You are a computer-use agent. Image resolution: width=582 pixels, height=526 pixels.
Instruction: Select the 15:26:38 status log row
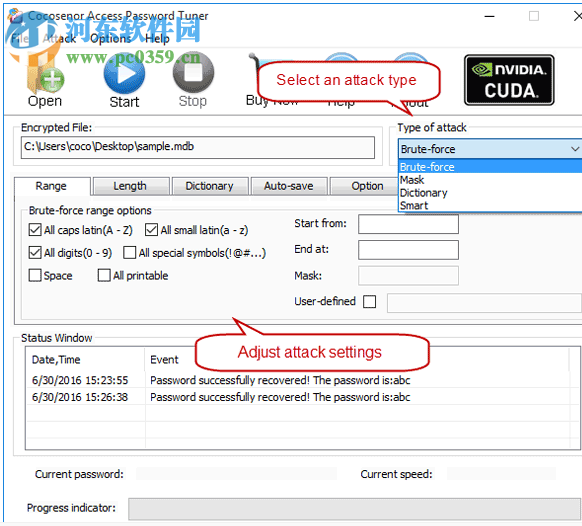303,397
